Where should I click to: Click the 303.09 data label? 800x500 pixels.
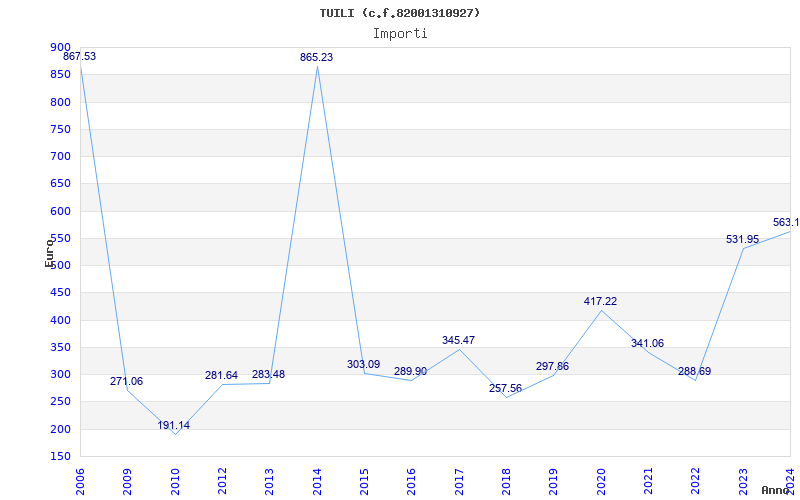tap(364, 364)
